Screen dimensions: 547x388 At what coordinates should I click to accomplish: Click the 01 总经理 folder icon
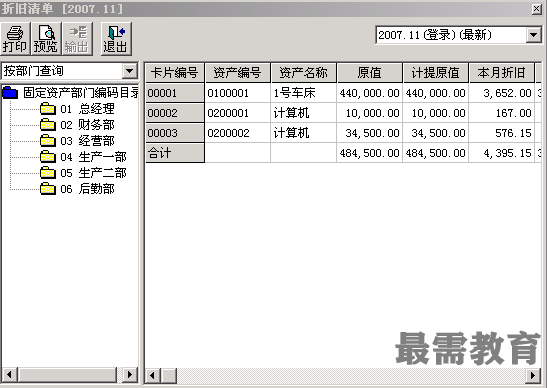[48, 109]
